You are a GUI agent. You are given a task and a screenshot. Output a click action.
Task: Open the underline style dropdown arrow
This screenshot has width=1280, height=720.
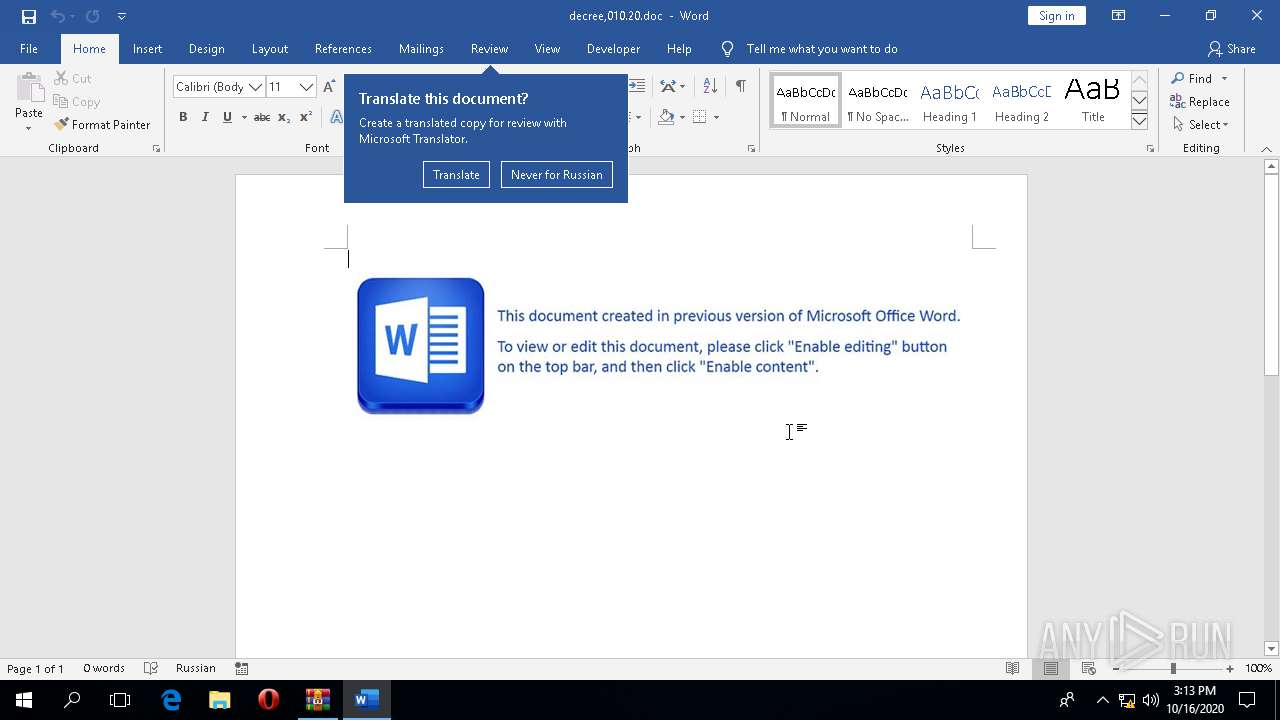click(244, 118)
